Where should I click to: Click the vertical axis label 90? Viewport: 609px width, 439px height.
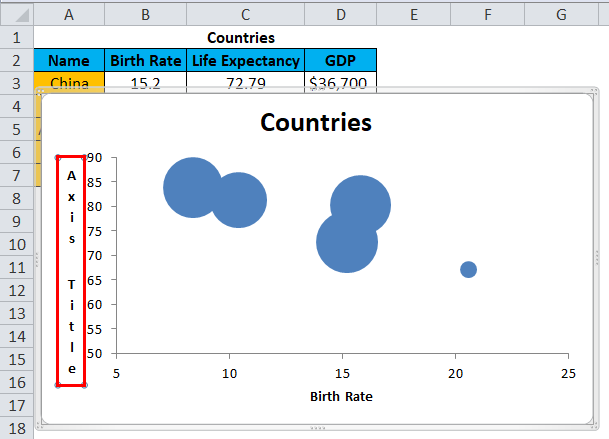pos(94,158)
